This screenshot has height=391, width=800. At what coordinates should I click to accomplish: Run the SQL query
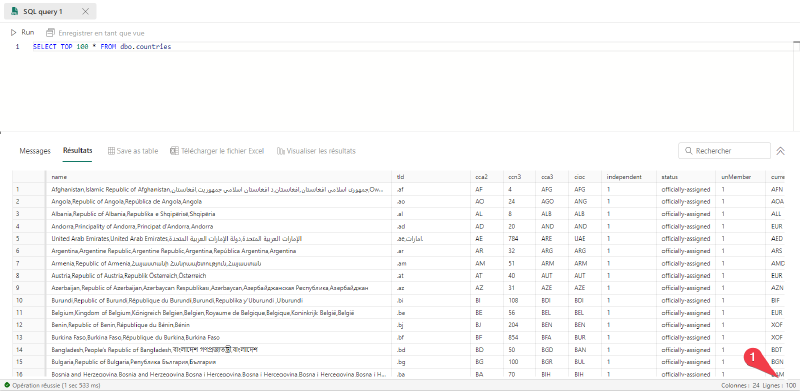(22, 32)
